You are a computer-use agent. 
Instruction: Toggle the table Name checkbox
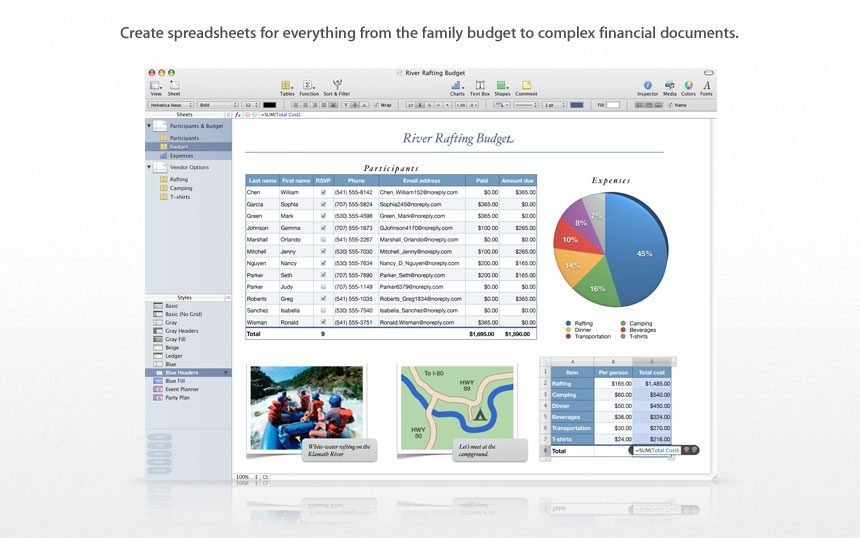(670, 105)
